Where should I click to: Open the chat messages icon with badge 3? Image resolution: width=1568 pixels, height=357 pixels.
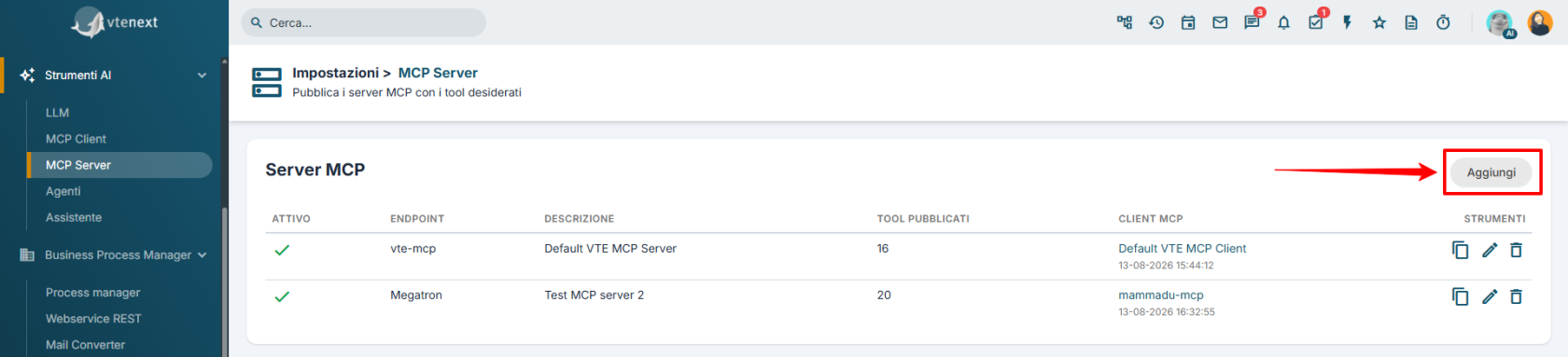(x=1253, y=21)
